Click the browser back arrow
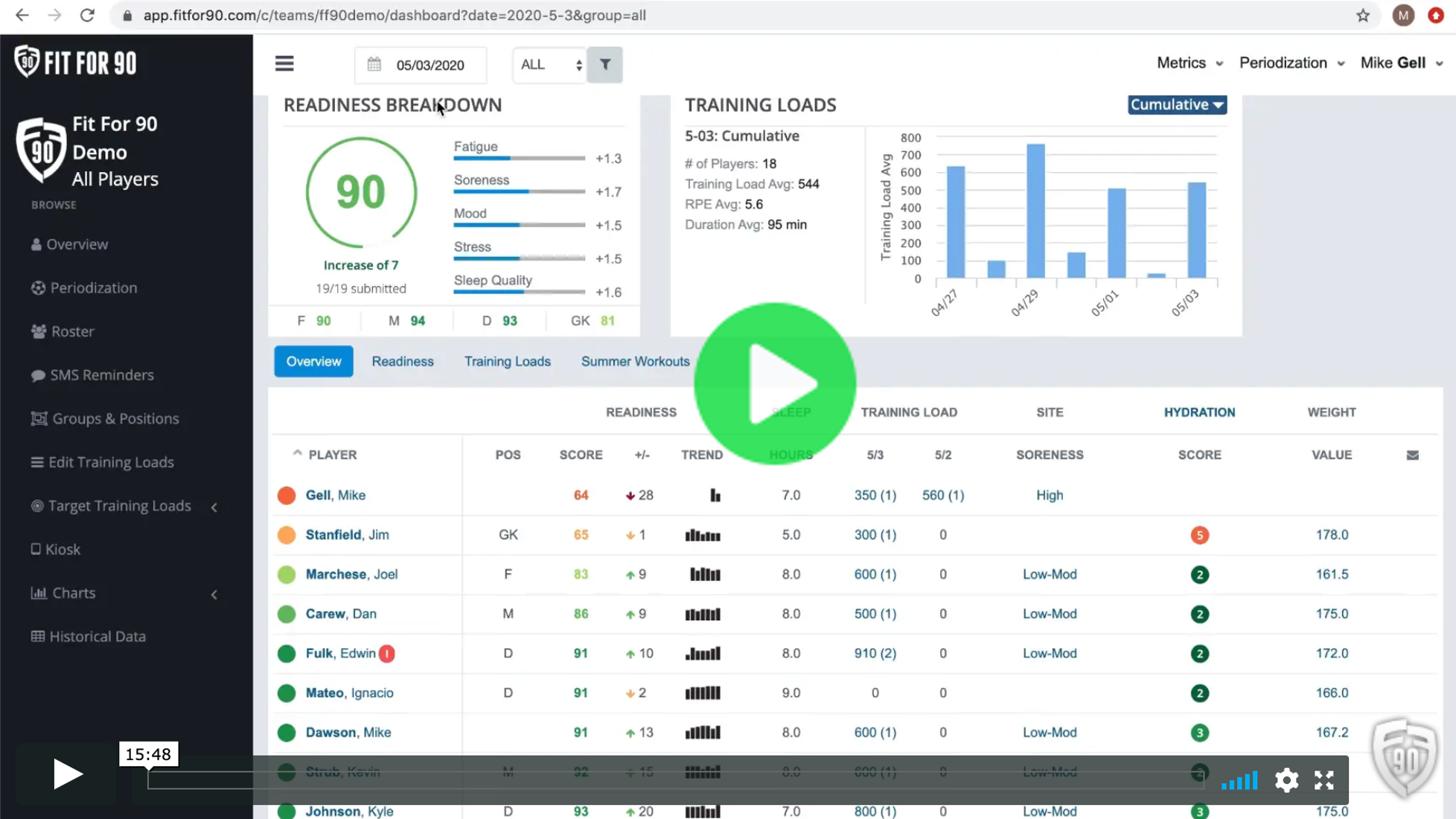This screenshot has width=1456, height=819. tap(22, 15)
